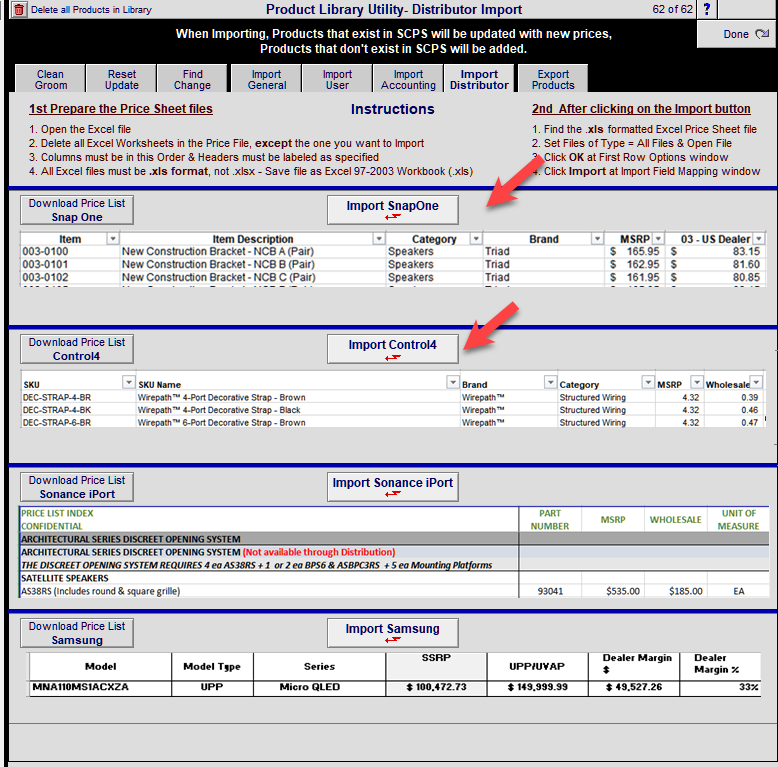
Task: Click the 0.39 wholesale value
Action: pyautogui.click(x=749, y=397)
